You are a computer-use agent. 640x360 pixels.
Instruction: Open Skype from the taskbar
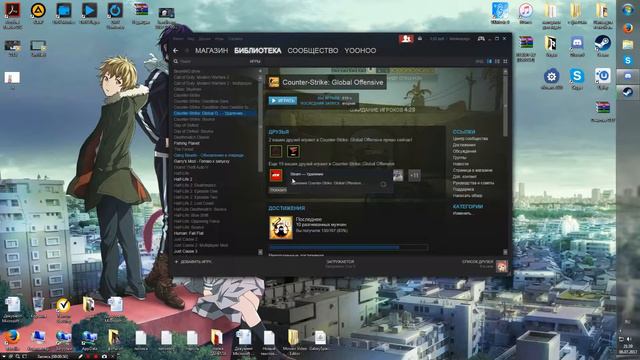click(x=628, y=60)
